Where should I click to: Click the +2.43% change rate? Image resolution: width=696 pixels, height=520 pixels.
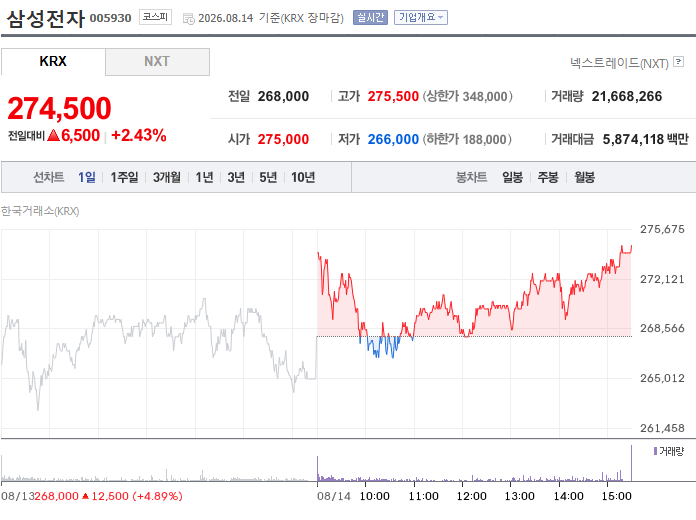point(138,135)
